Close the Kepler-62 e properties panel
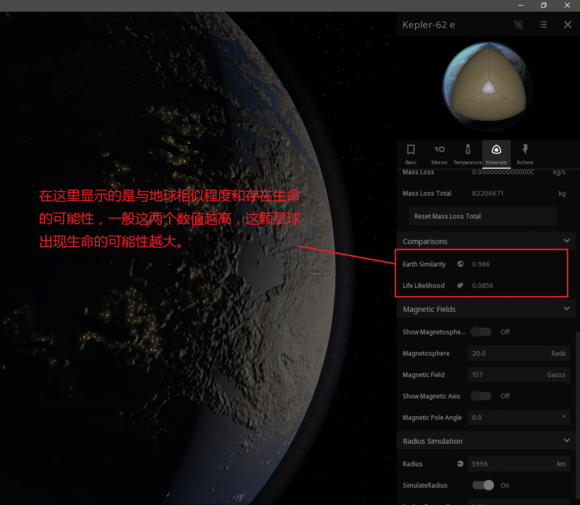Viewport: 580px width, 505px height. [x=567, y=25]
